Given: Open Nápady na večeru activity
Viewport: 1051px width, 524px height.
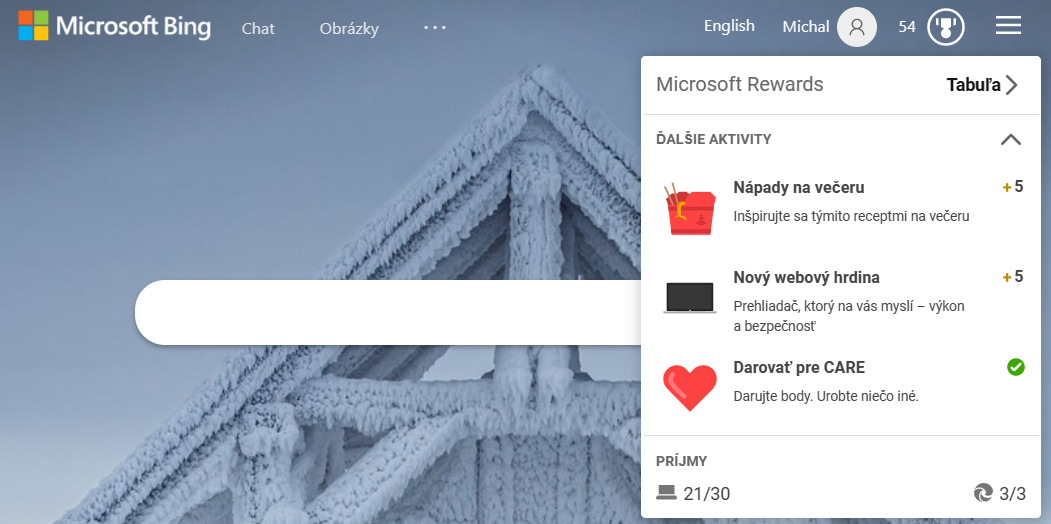Looking at the screenshot, I should click(x=798, y=188).
